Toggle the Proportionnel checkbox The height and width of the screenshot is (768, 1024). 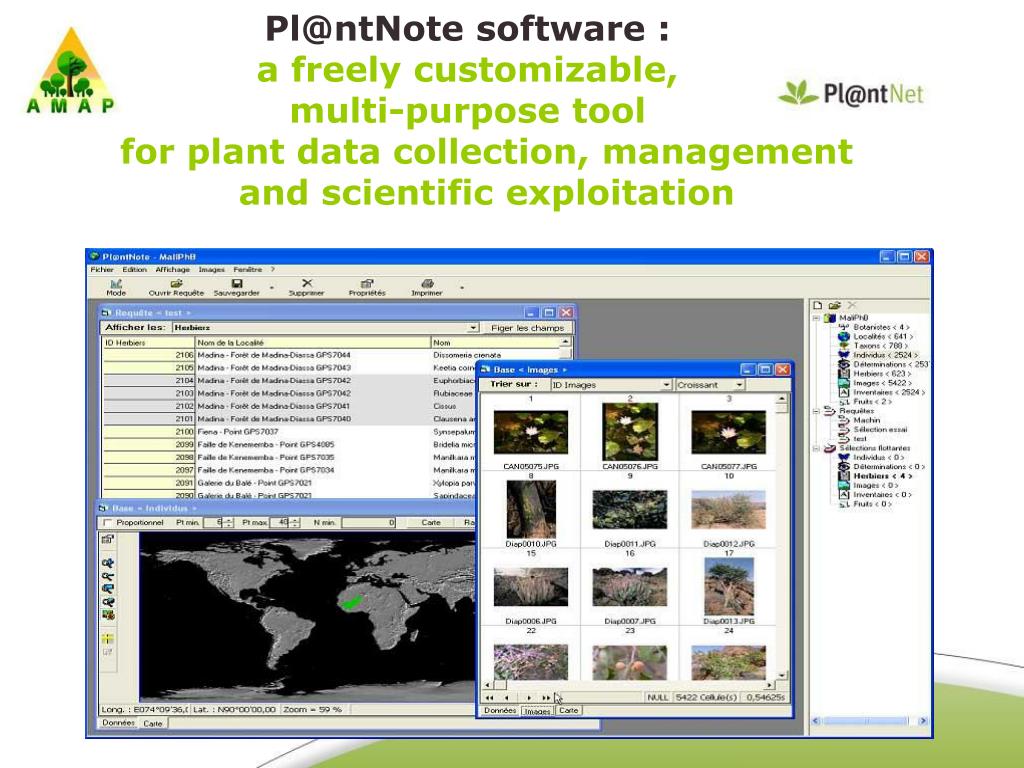coord(108,522)
